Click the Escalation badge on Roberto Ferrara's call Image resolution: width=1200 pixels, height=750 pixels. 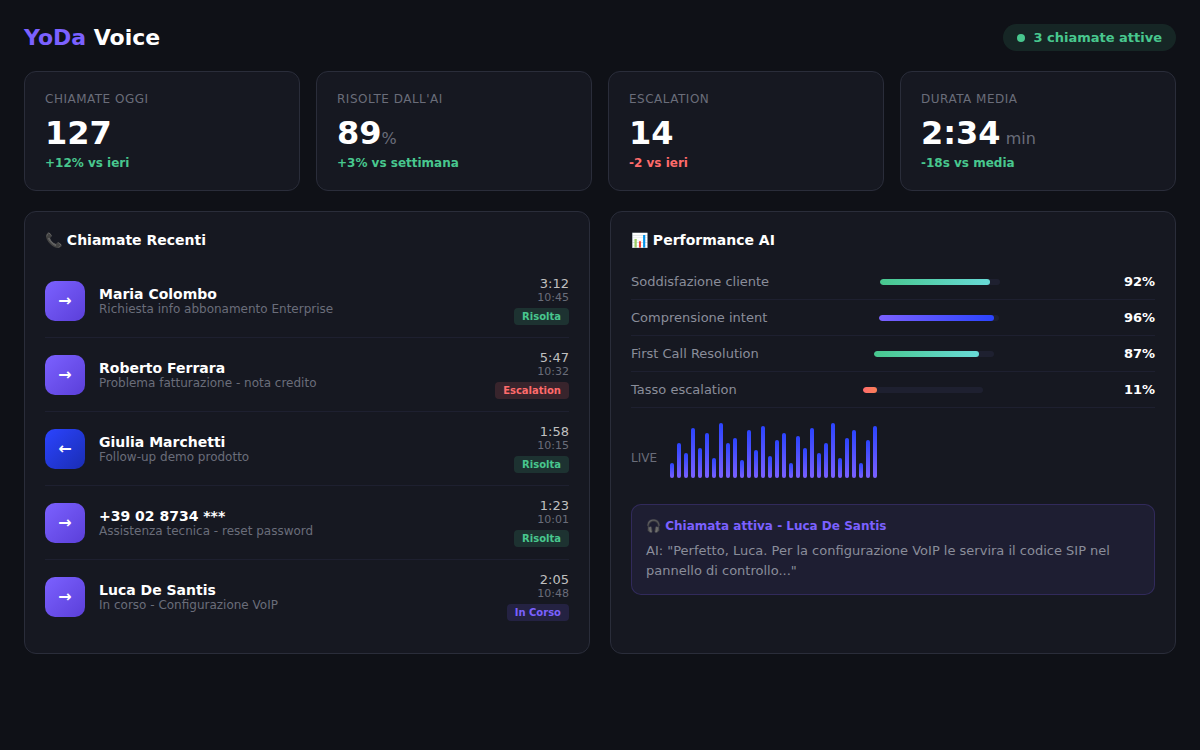532,390
